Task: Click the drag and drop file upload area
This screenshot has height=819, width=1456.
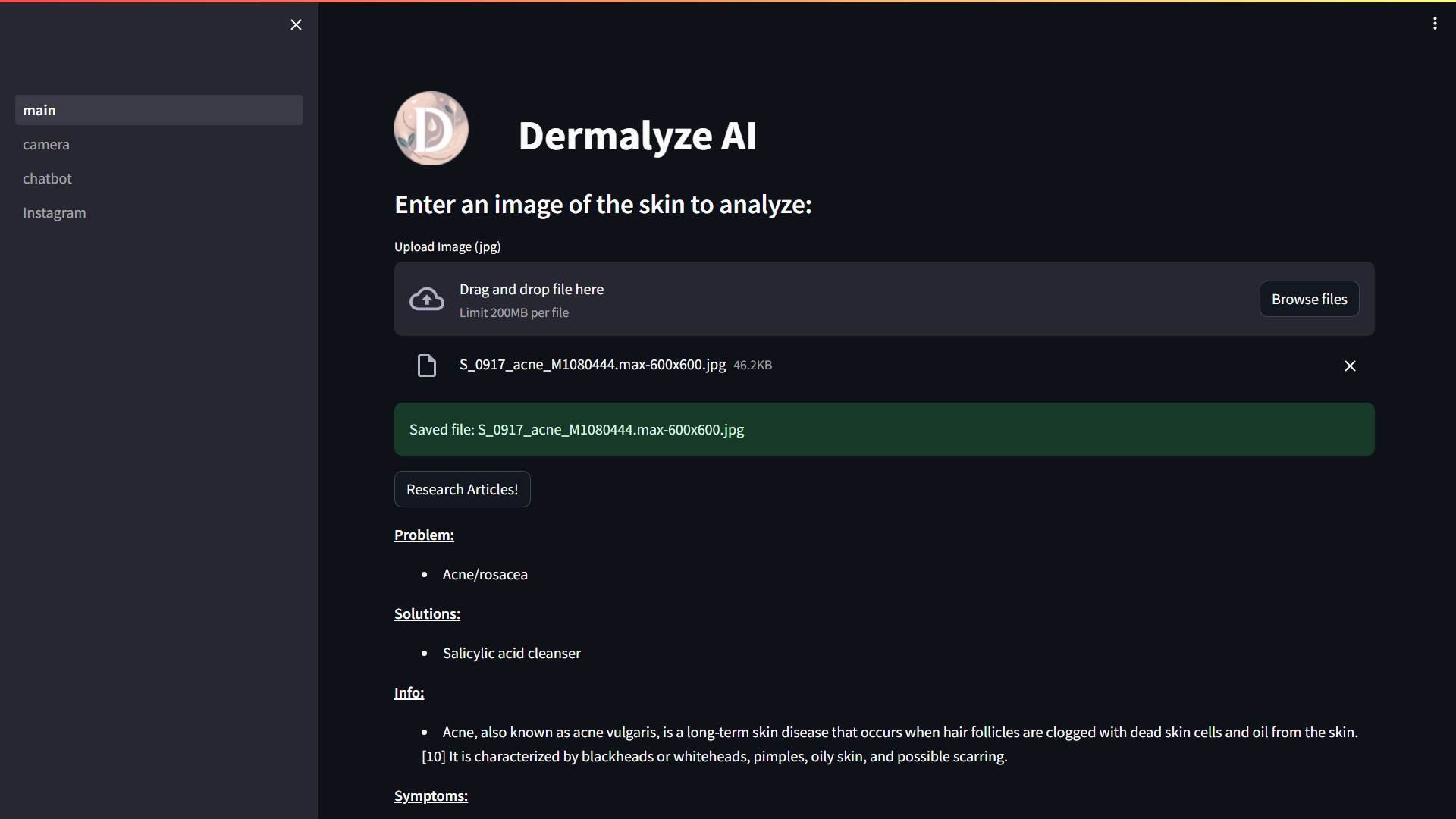Action: click(x=884, y=298)
